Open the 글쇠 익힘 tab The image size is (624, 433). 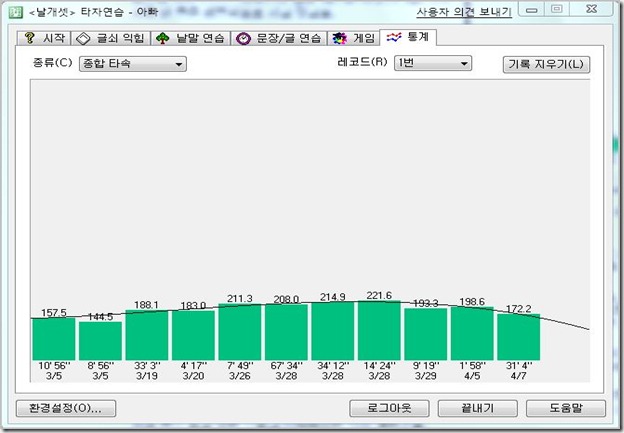tap(111, 38)
